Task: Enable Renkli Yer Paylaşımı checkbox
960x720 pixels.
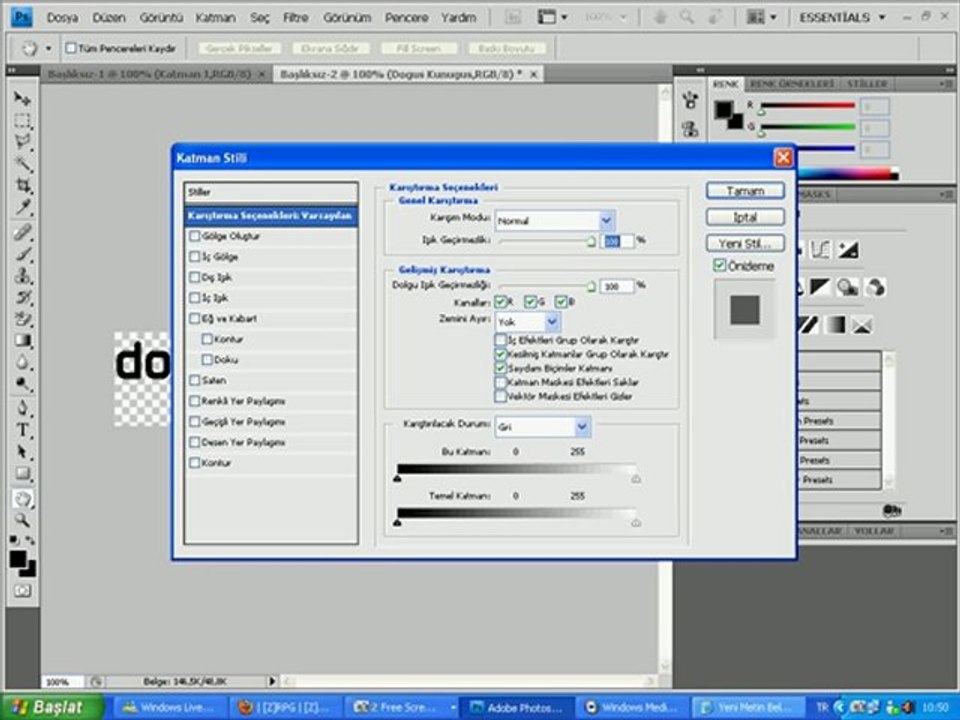Action: 195,401
